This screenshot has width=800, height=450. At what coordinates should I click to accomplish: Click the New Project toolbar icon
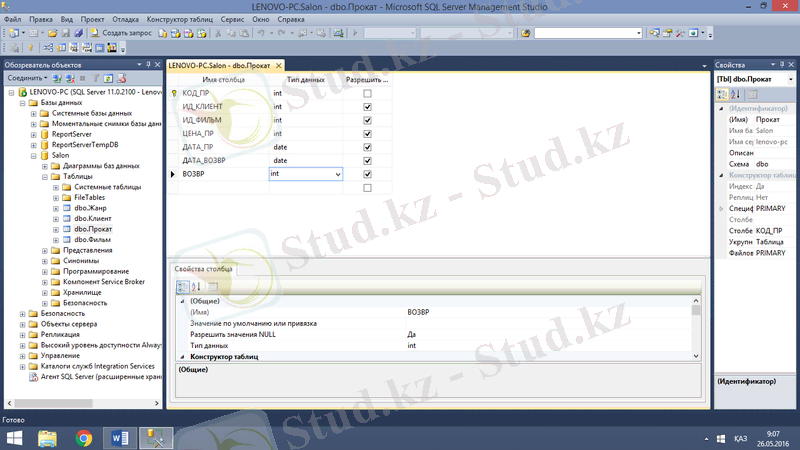[14, 33]
